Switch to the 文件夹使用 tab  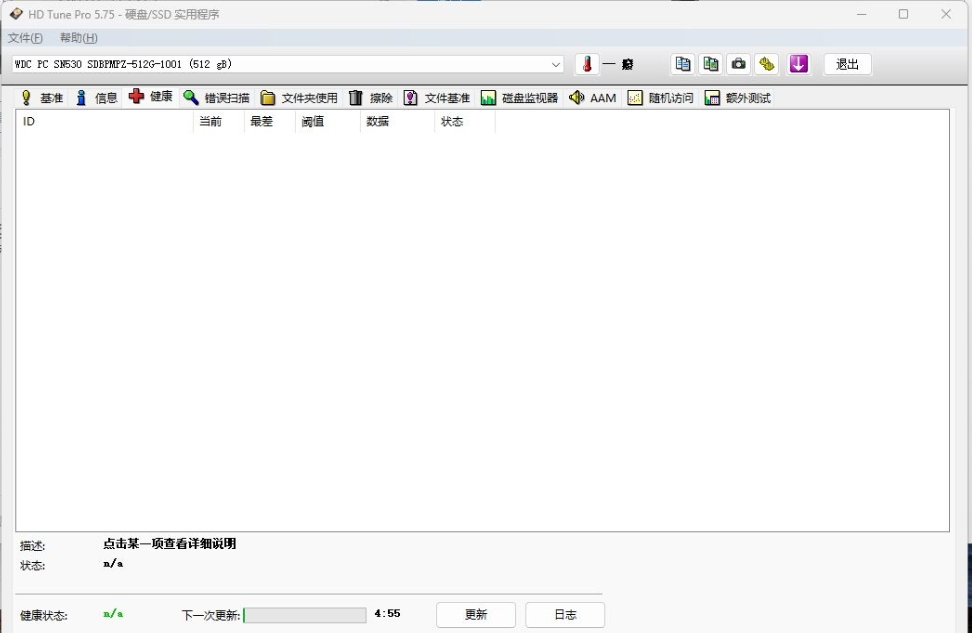click(299, 98)
